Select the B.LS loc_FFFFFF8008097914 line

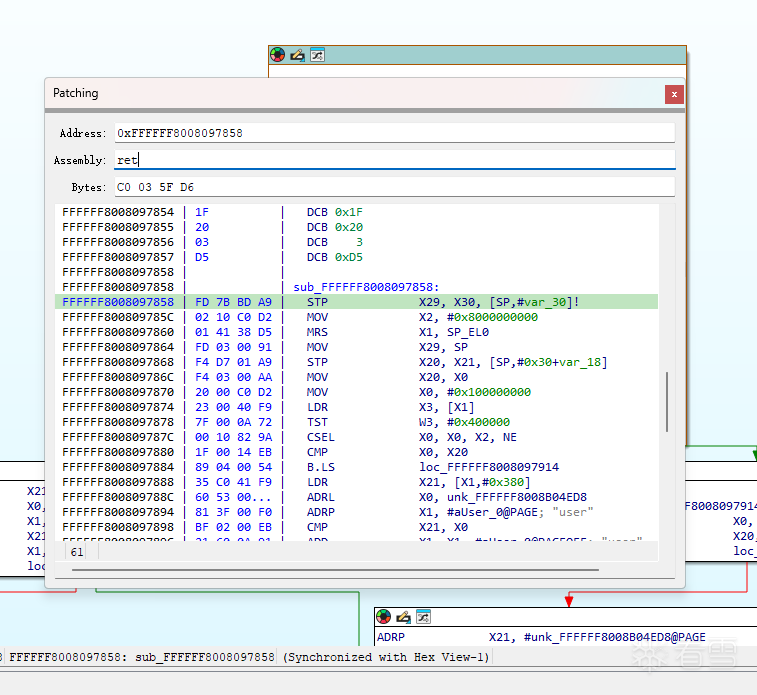click(358, 467)
